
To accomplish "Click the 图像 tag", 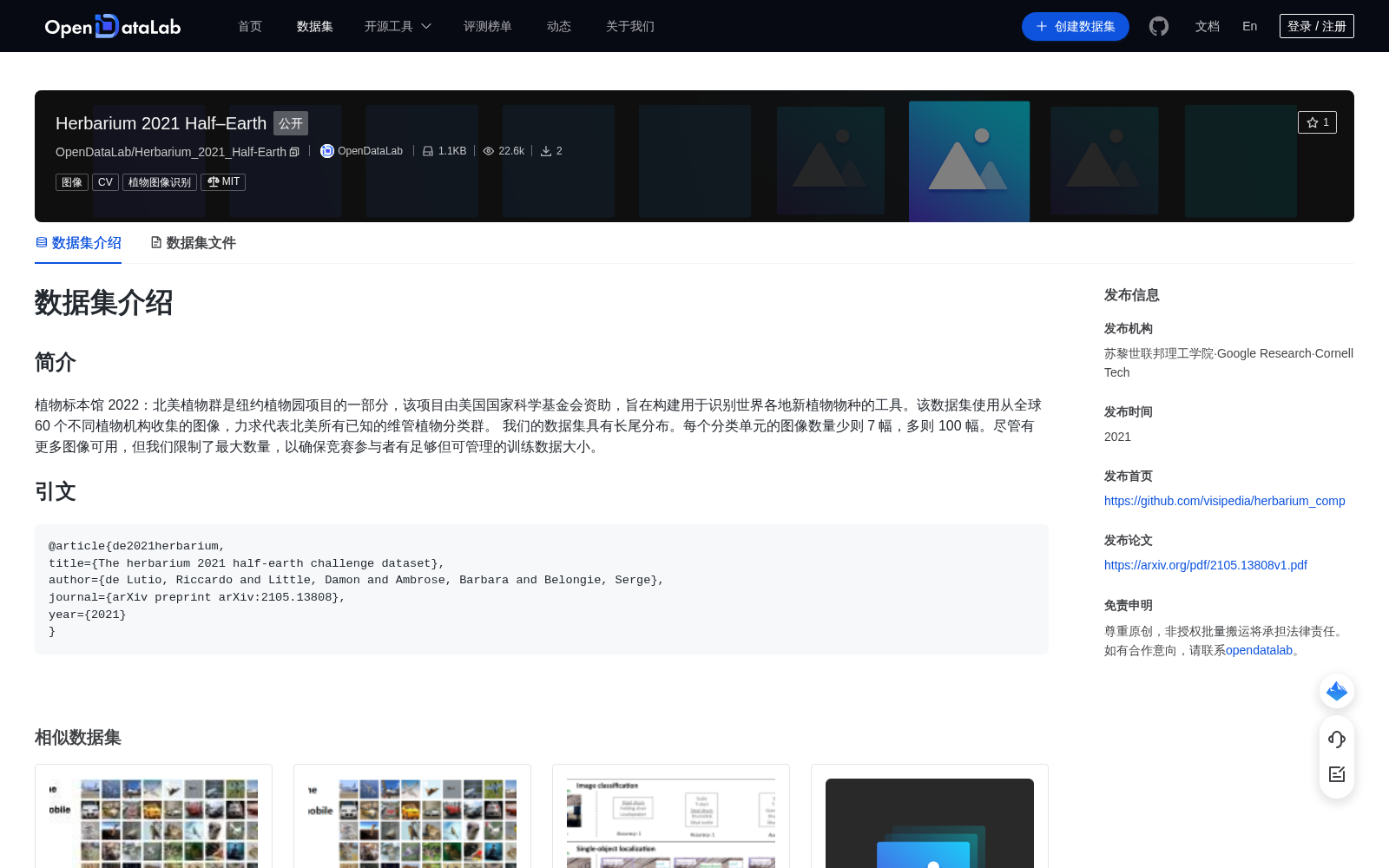I will click(72, 182).
